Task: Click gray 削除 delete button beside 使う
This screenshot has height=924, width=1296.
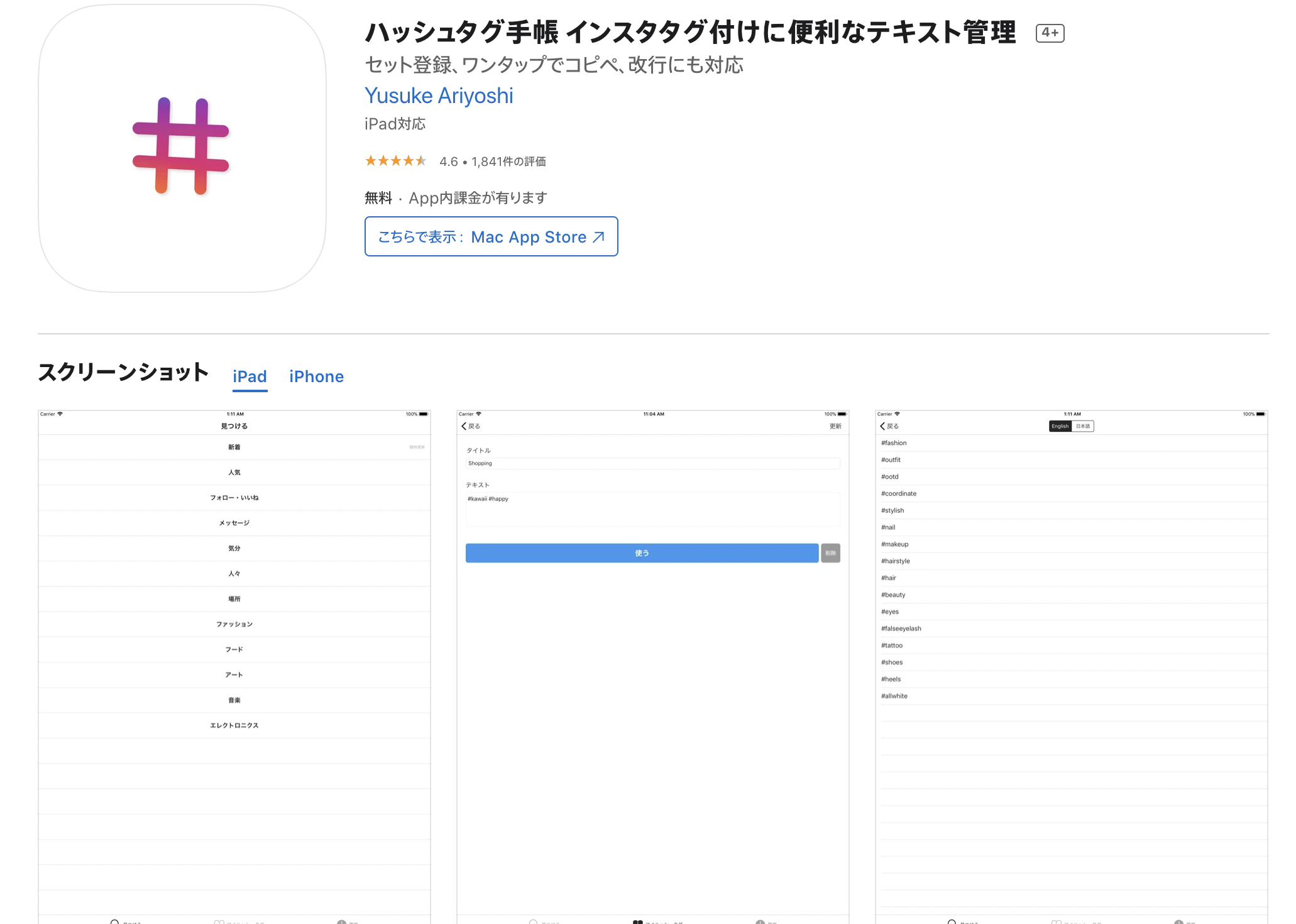Action: [x=830, y=553]
